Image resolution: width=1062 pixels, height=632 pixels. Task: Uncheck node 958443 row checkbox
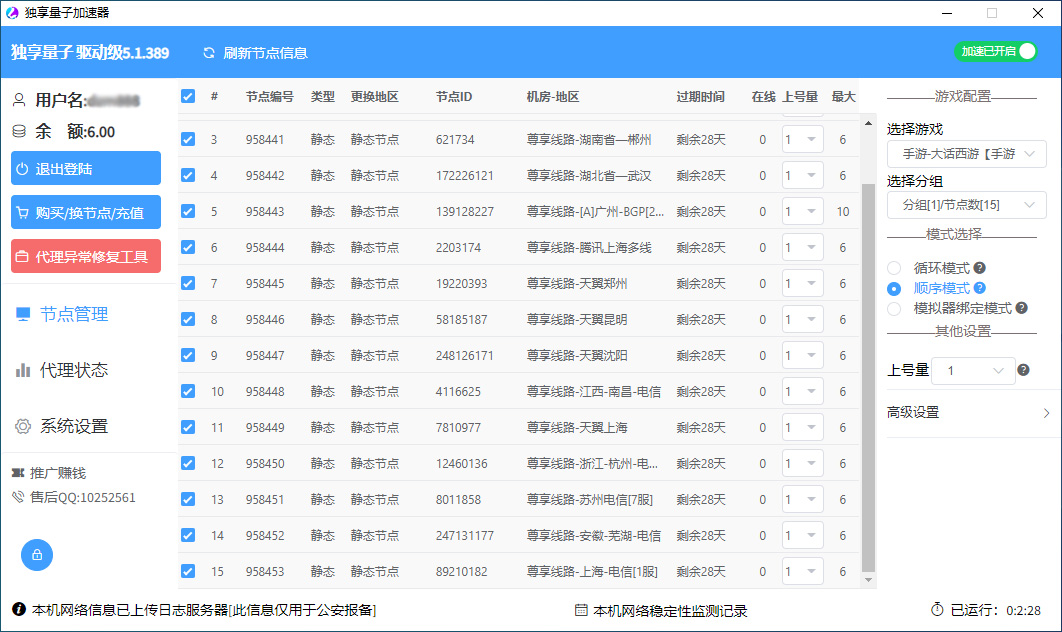188,211
